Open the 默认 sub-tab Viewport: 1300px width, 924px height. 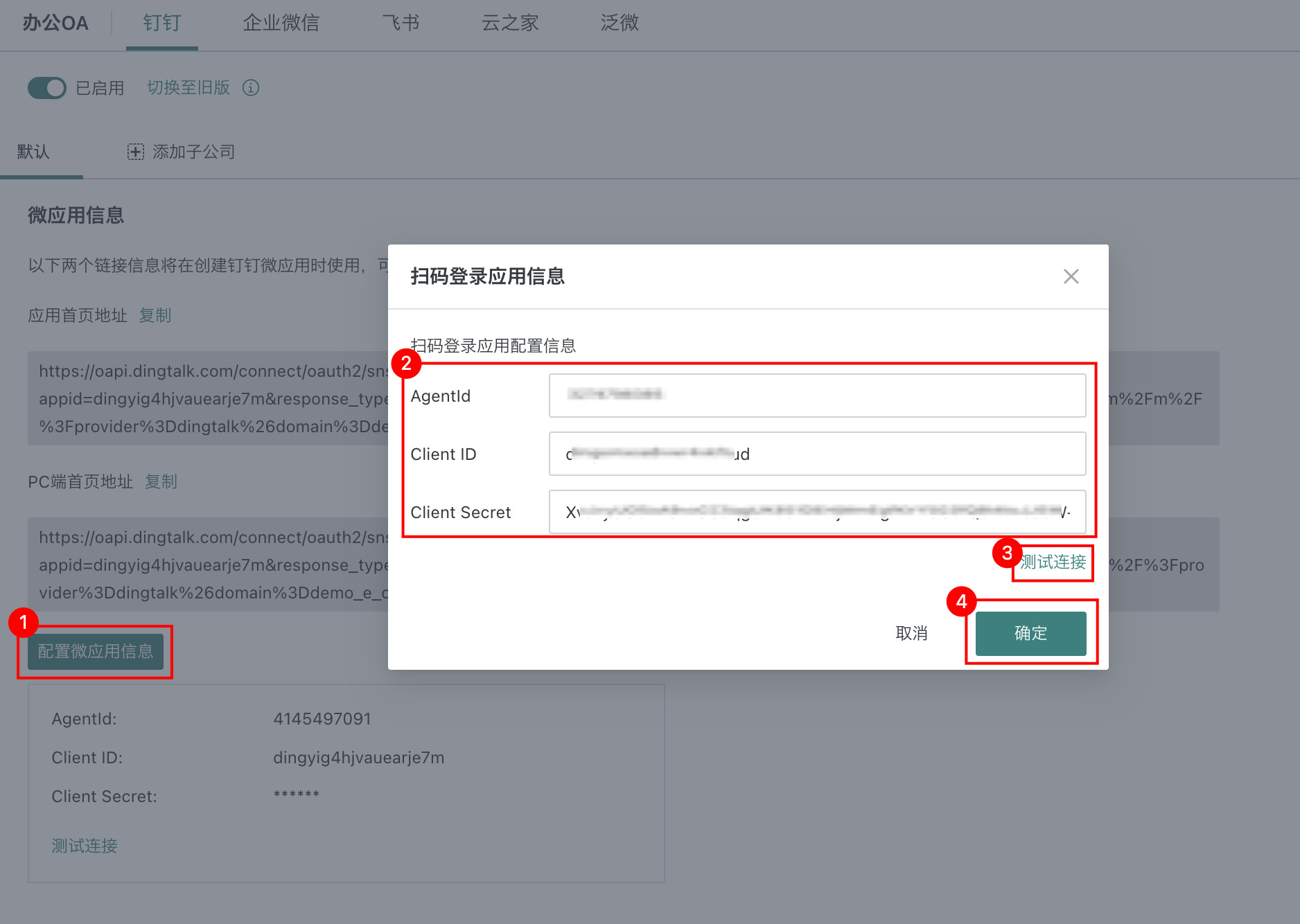pyautogui.click(x=33, y=152)
